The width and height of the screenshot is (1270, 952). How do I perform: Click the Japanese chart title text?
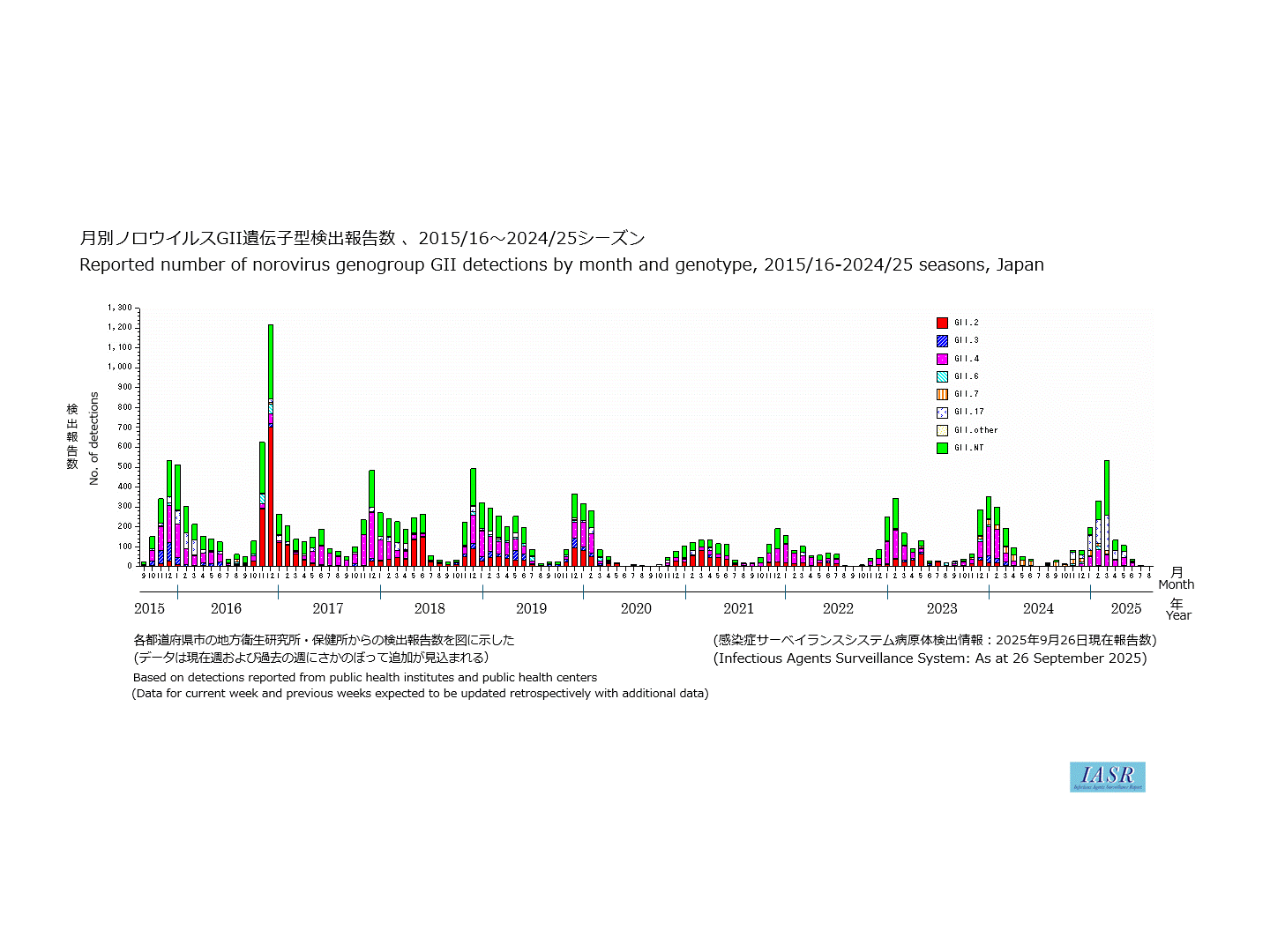tap(362, 238)
